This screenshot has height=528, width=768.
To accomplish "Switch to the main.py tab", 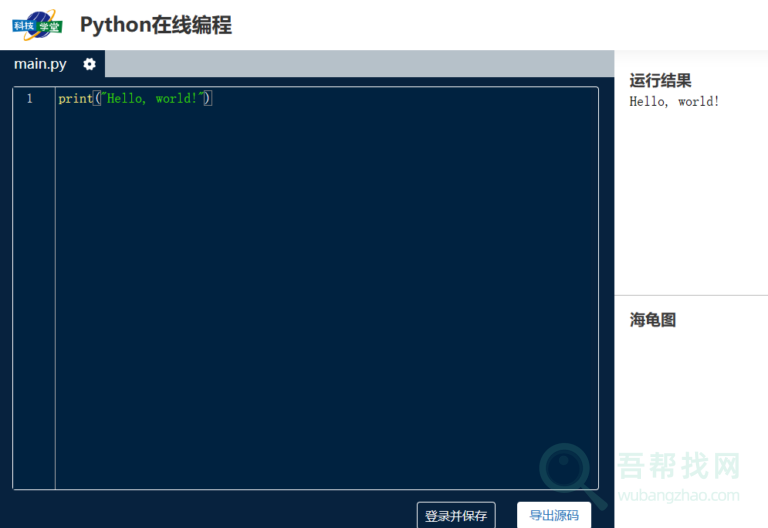I will [x=40, y=64].
